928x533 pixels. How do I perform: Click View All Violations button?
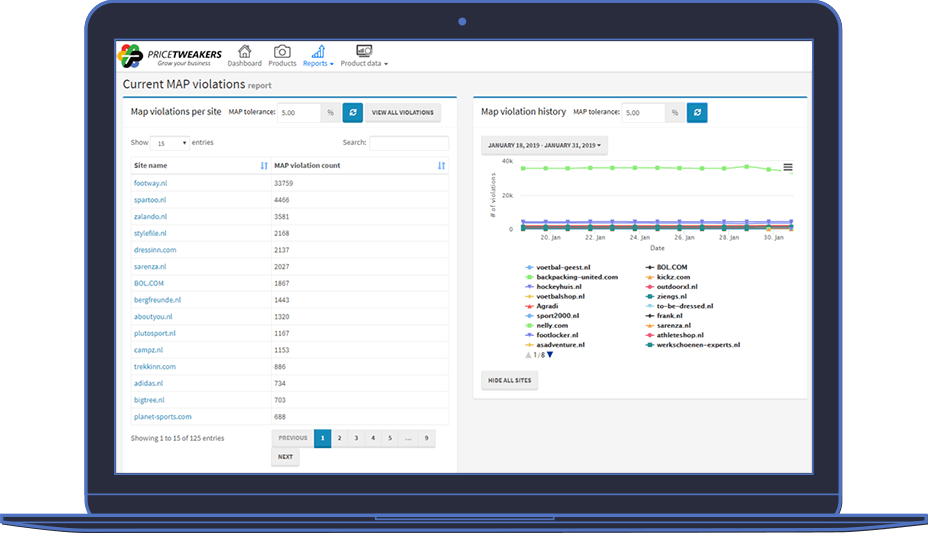coord(403,113)
